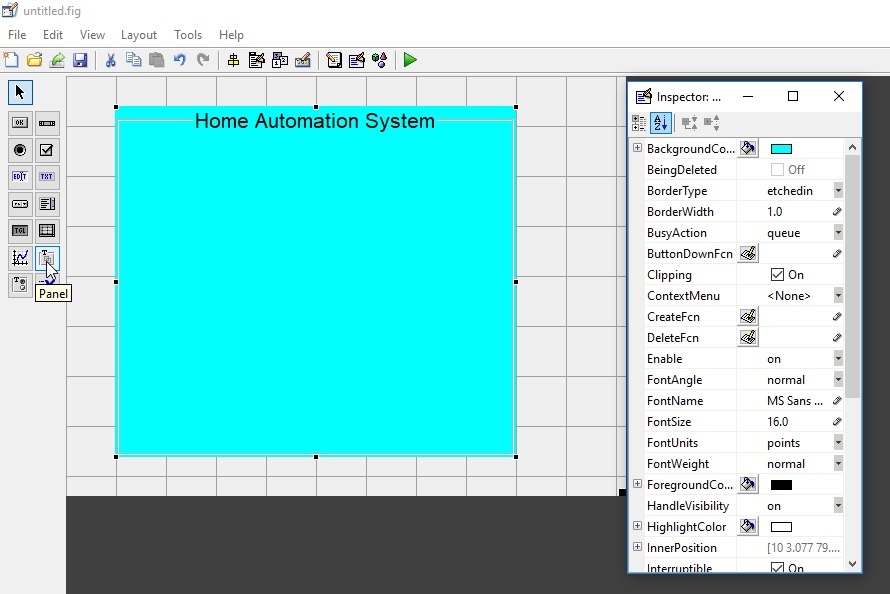The image size is (890, 594).
Task: Toggle the Clipping property On
Action: 778,274
